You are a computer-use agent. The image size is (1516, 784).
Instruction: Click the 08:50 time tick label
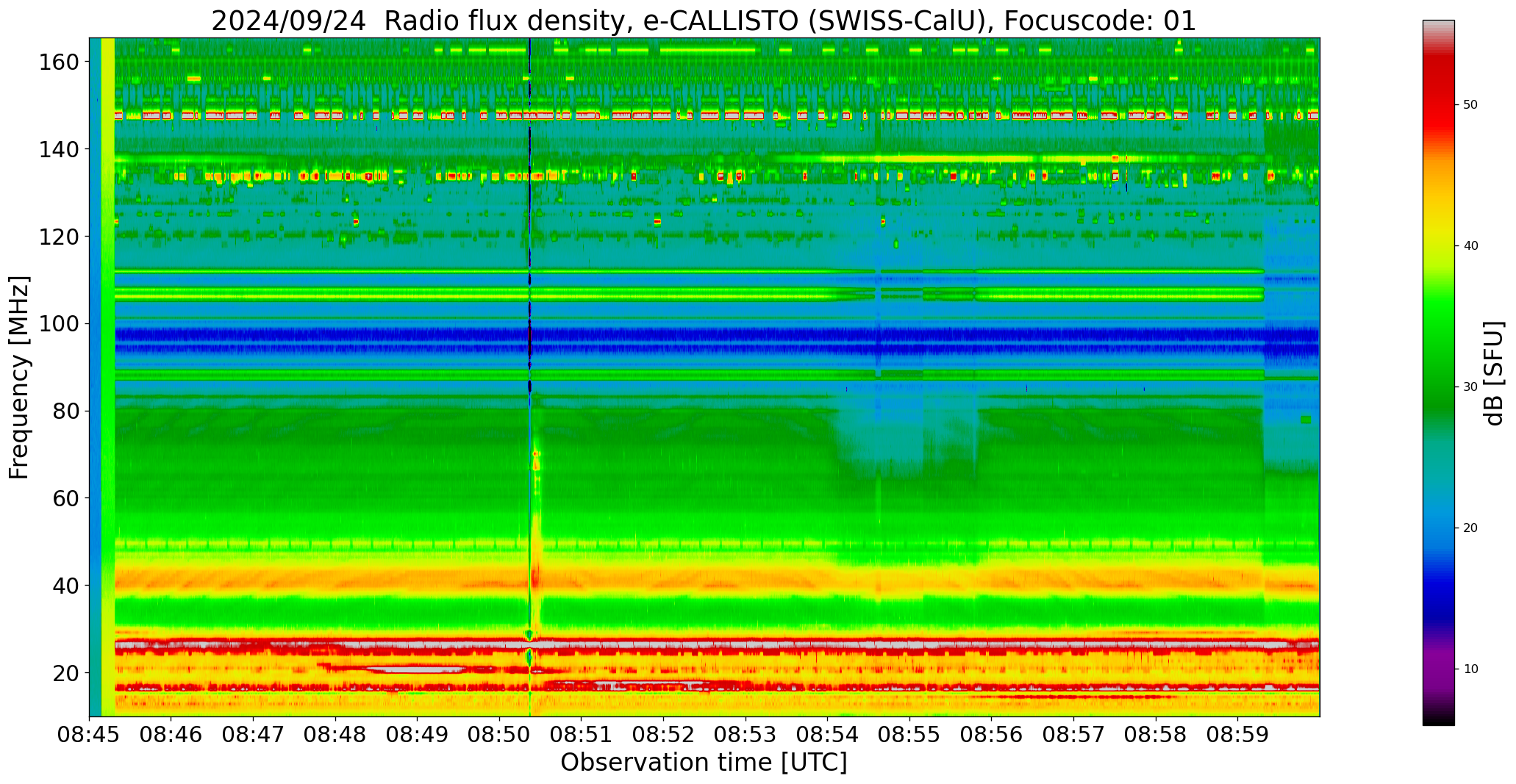(x=500, y=736)
